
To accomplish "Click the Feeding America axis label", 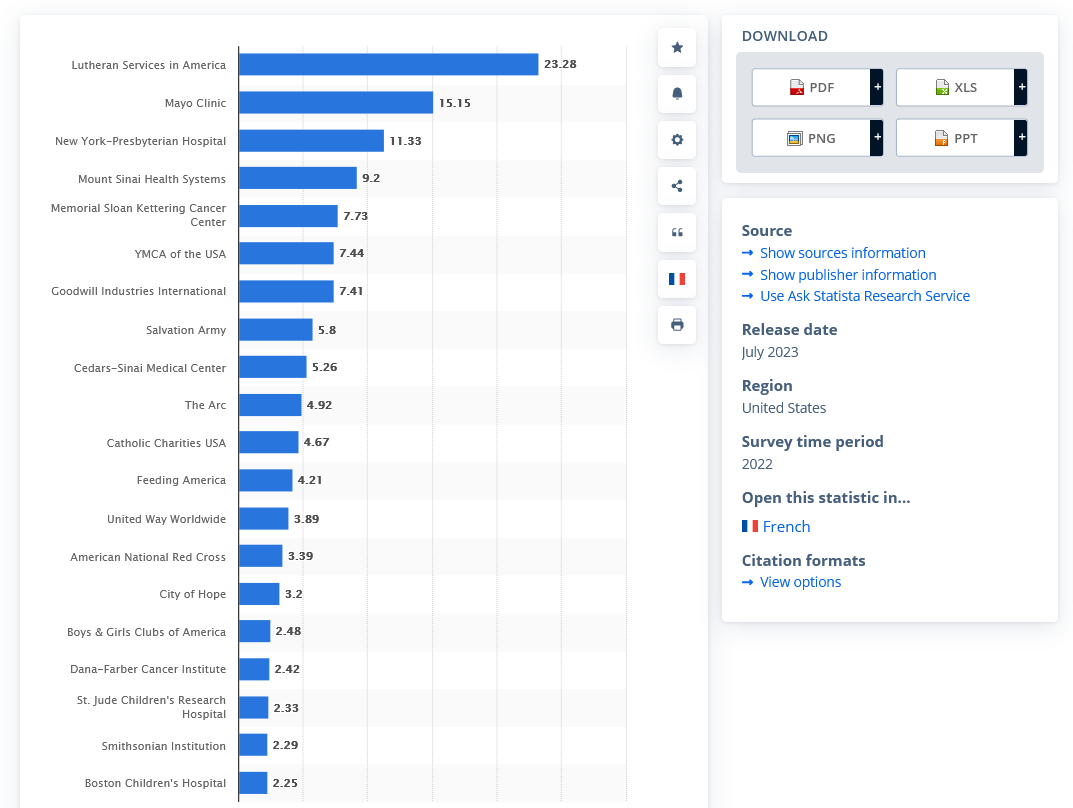I will (x=181, y=480).
